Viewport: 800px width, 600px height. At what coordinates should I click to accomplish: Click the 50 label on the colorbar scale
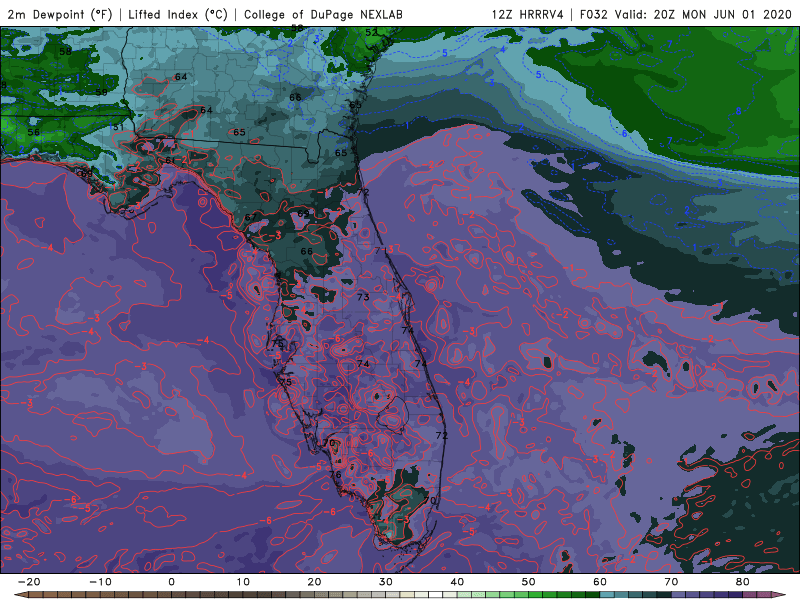pos(529,582)
